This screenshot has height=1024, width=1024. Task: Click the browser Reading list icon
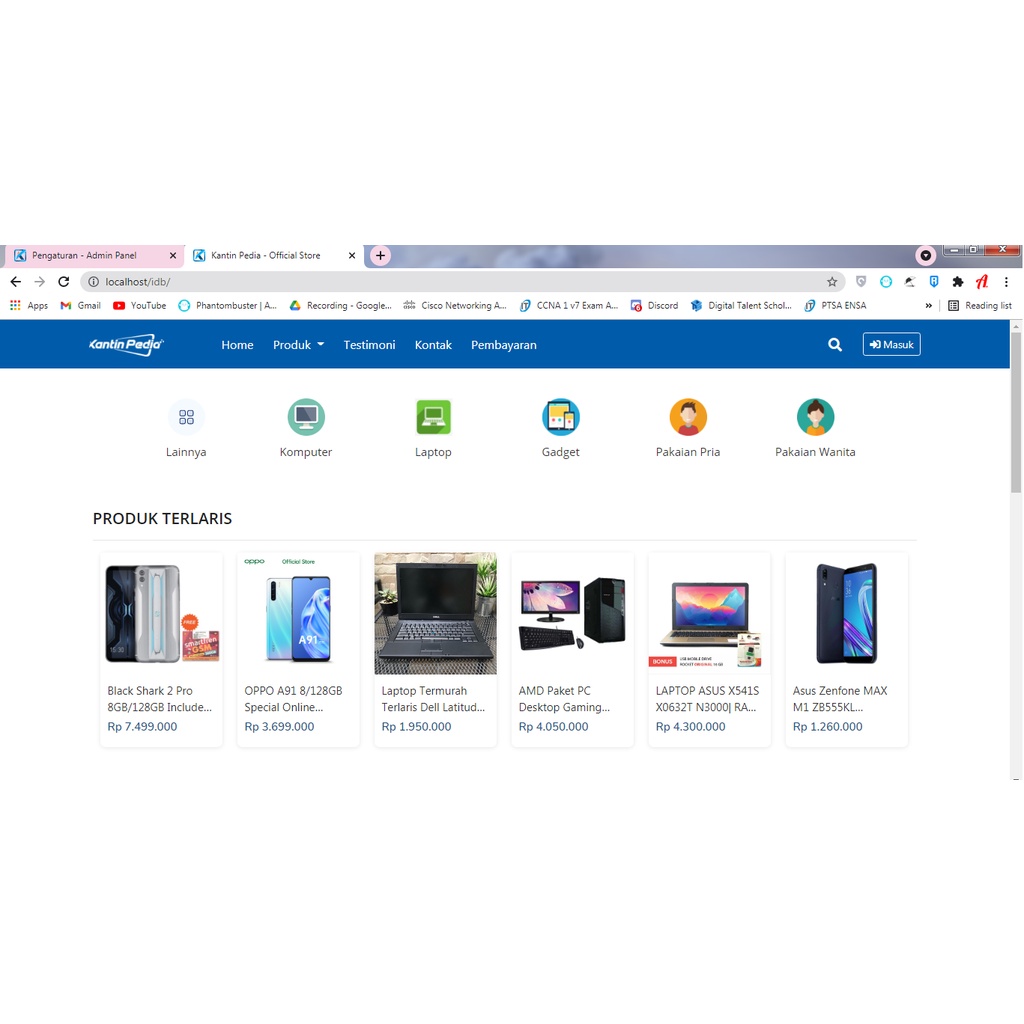point(980,305)
